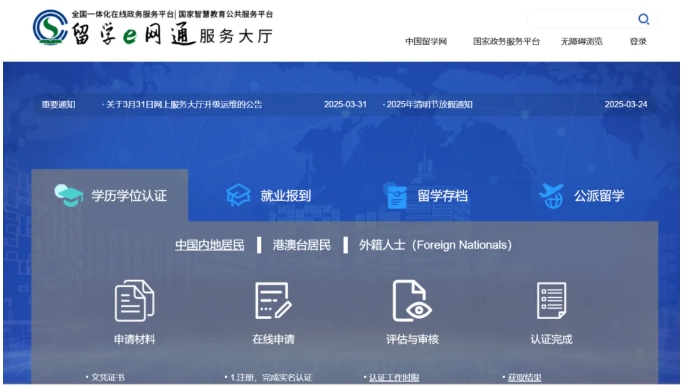Viewport: 683px width, 389px height.
Task: Select 外籍人士 (Foreign Nationals) option
Action: pos(435,245)
